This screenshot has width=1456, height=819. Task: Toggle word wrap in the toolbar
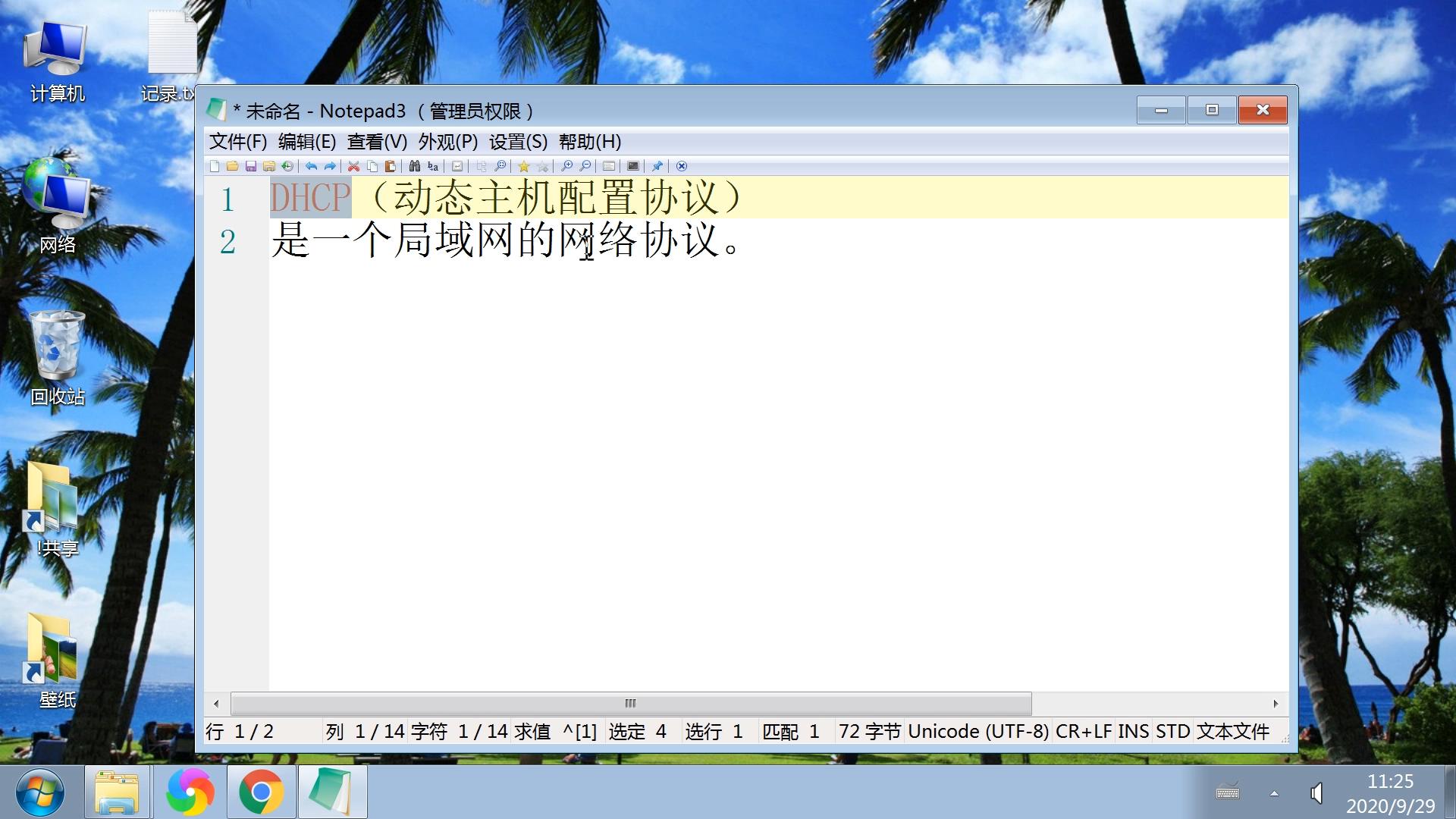(457, 166)
